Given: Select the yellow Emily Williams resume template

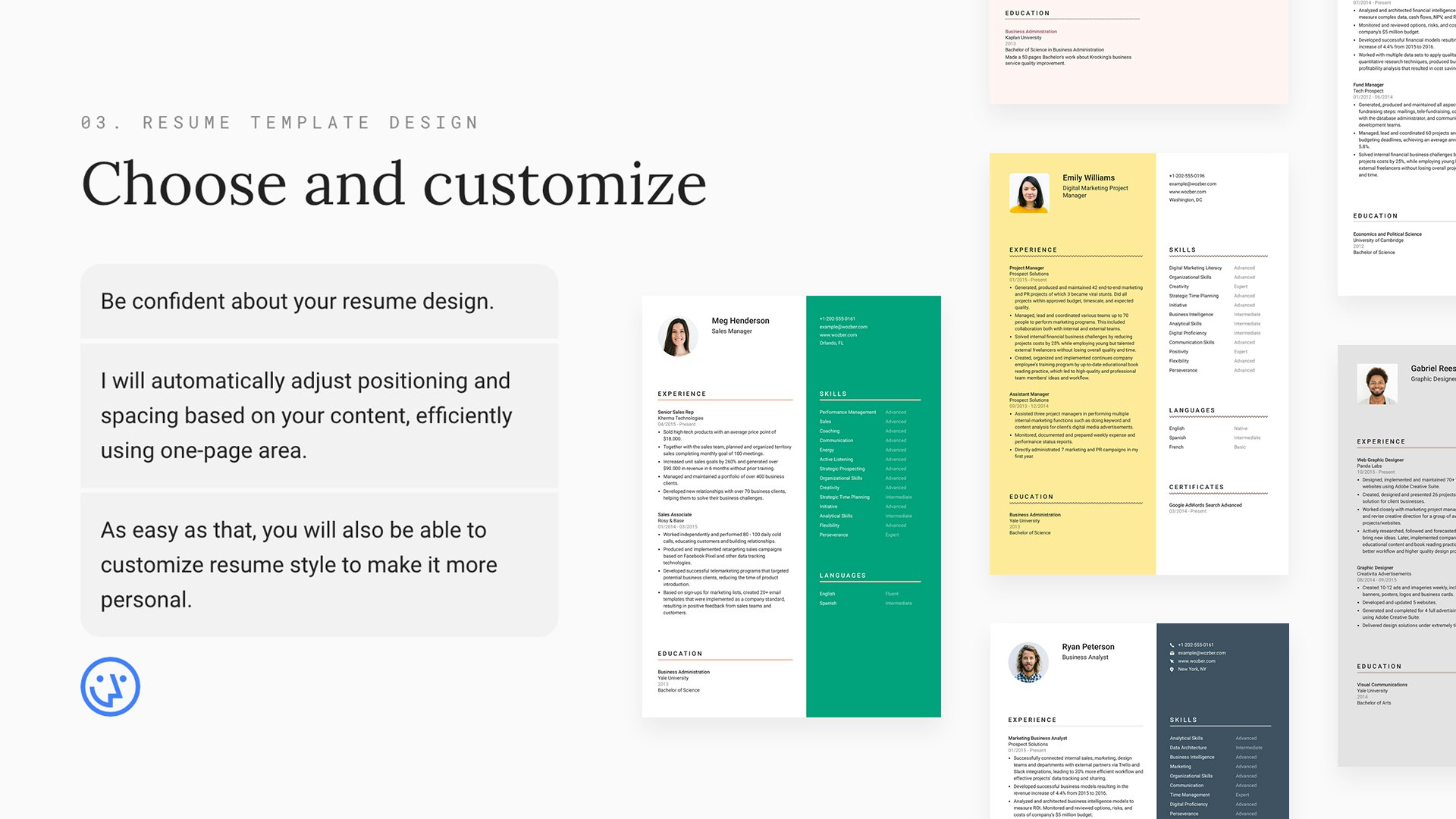Looking at the screenshot, I should [x=1072, y=455].
